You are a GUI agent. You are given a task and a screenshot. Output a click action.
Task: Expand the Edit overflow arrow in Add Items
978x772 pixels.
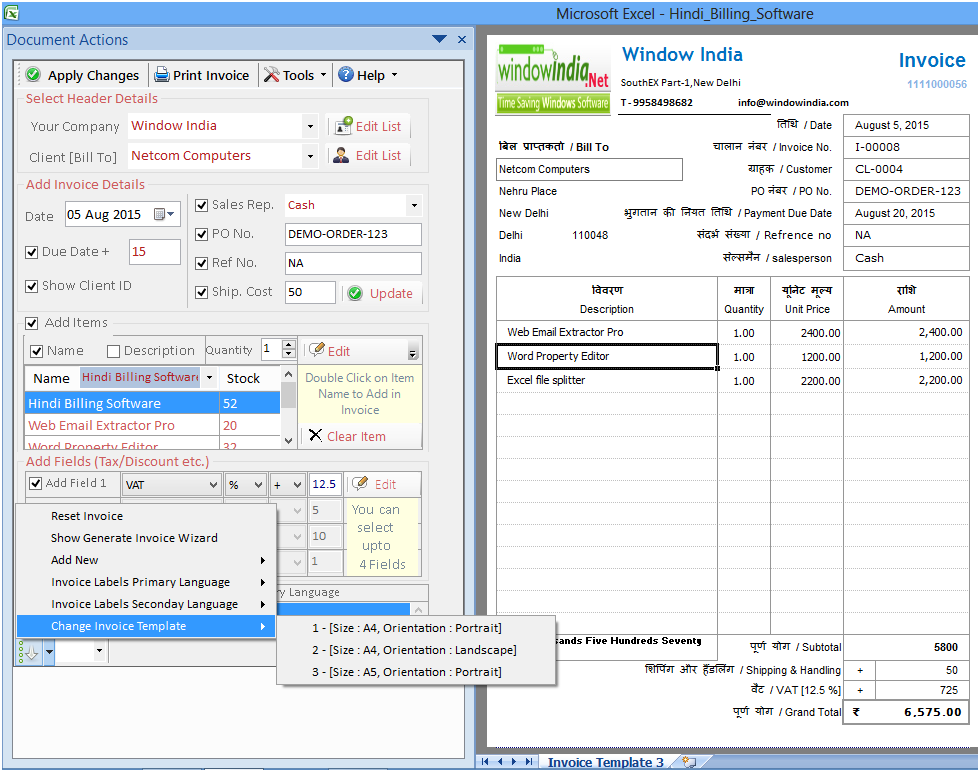coord(412,353)
